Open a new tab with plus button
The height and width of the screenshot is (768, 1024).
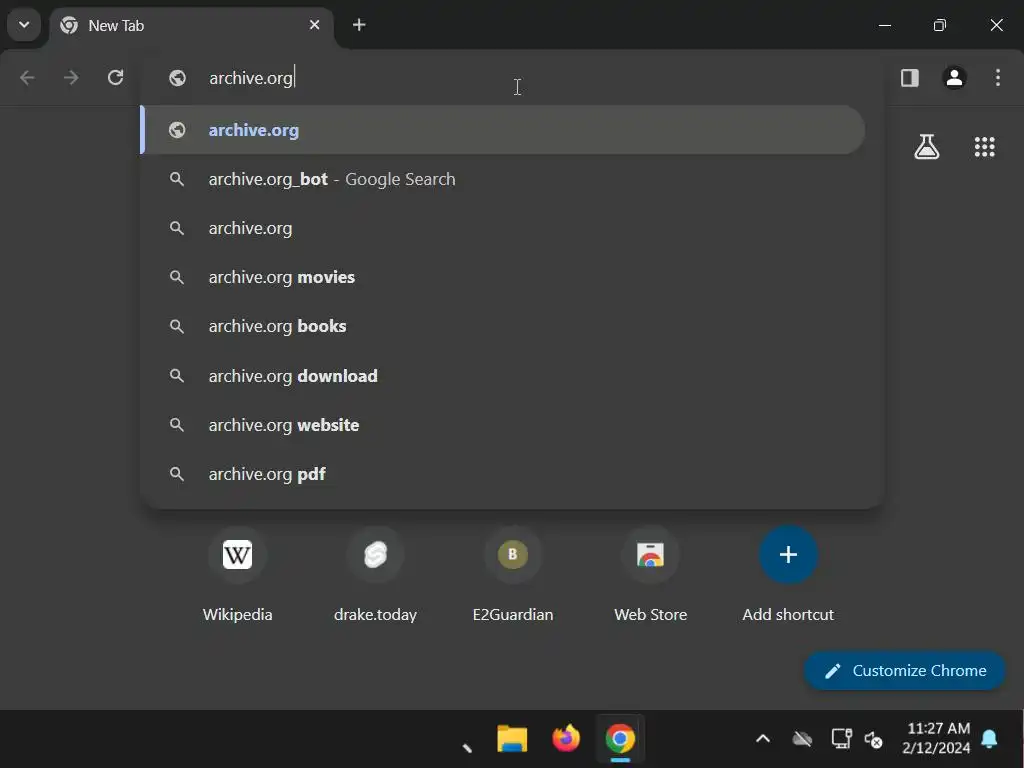[x=359, y=25]
